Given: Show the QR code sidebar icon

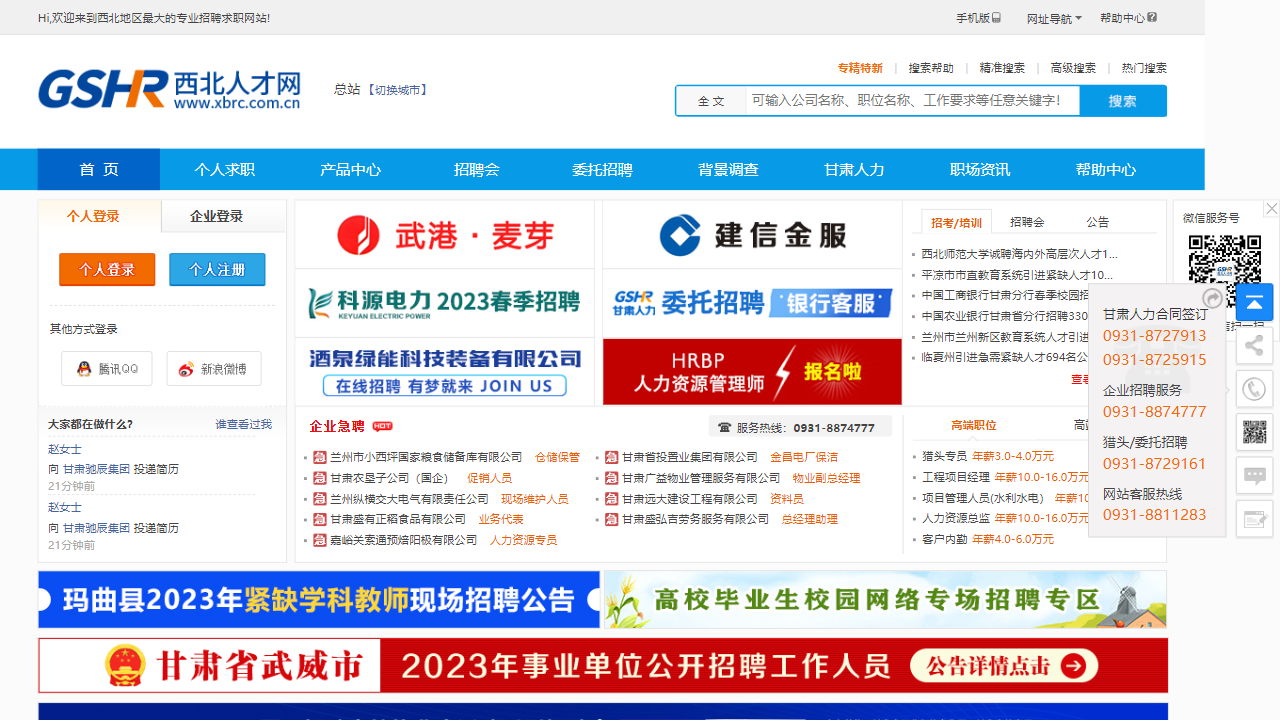Looking at the screenshot, I should pos(1254,432).
